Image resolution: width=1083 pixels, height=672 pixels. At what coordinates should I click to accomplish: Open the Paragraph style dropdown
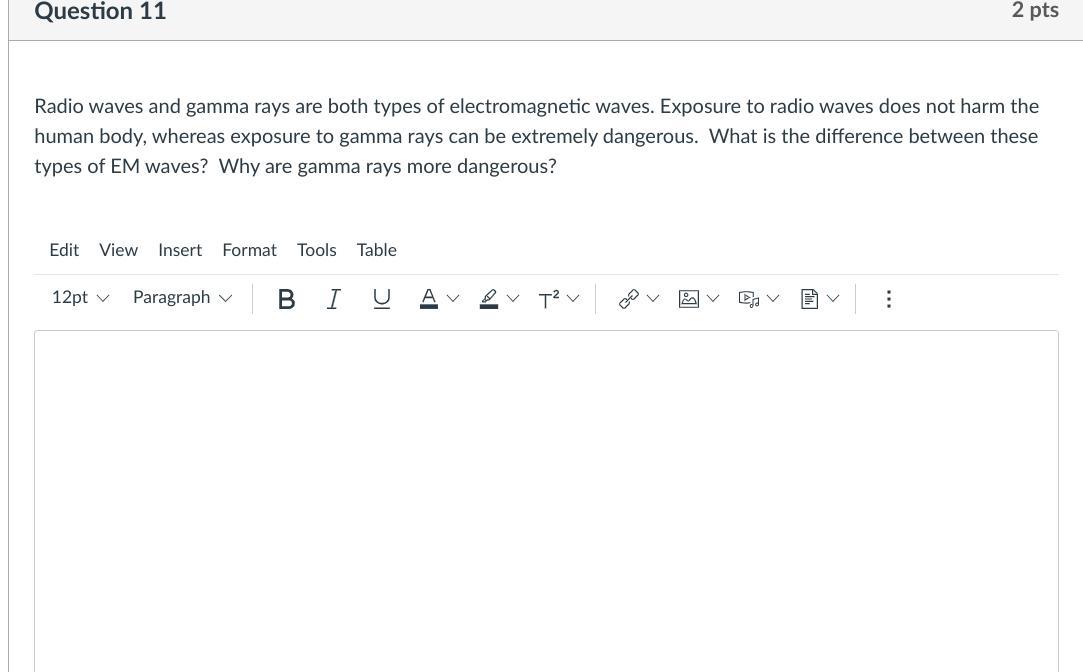tap(182, 298)
